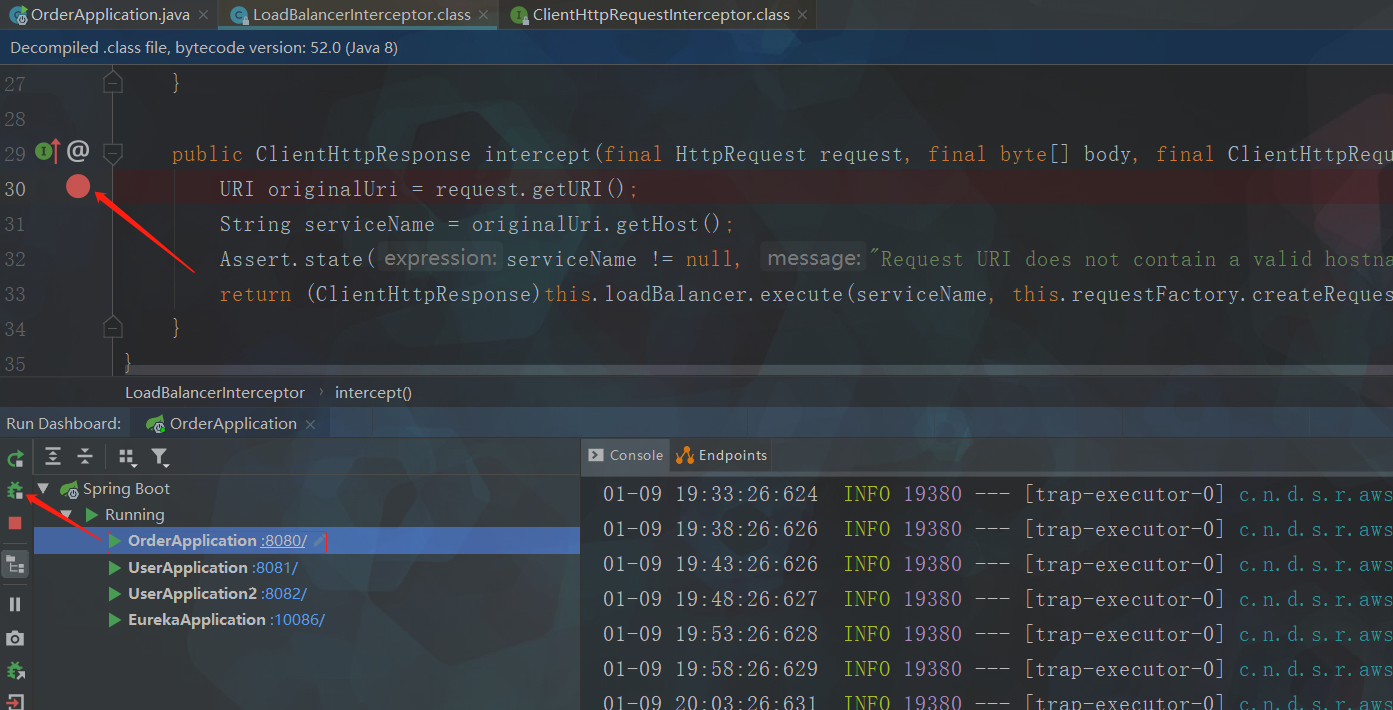Click the return keyword on line 33
The image size is (1393, 710).
(256, 294)
